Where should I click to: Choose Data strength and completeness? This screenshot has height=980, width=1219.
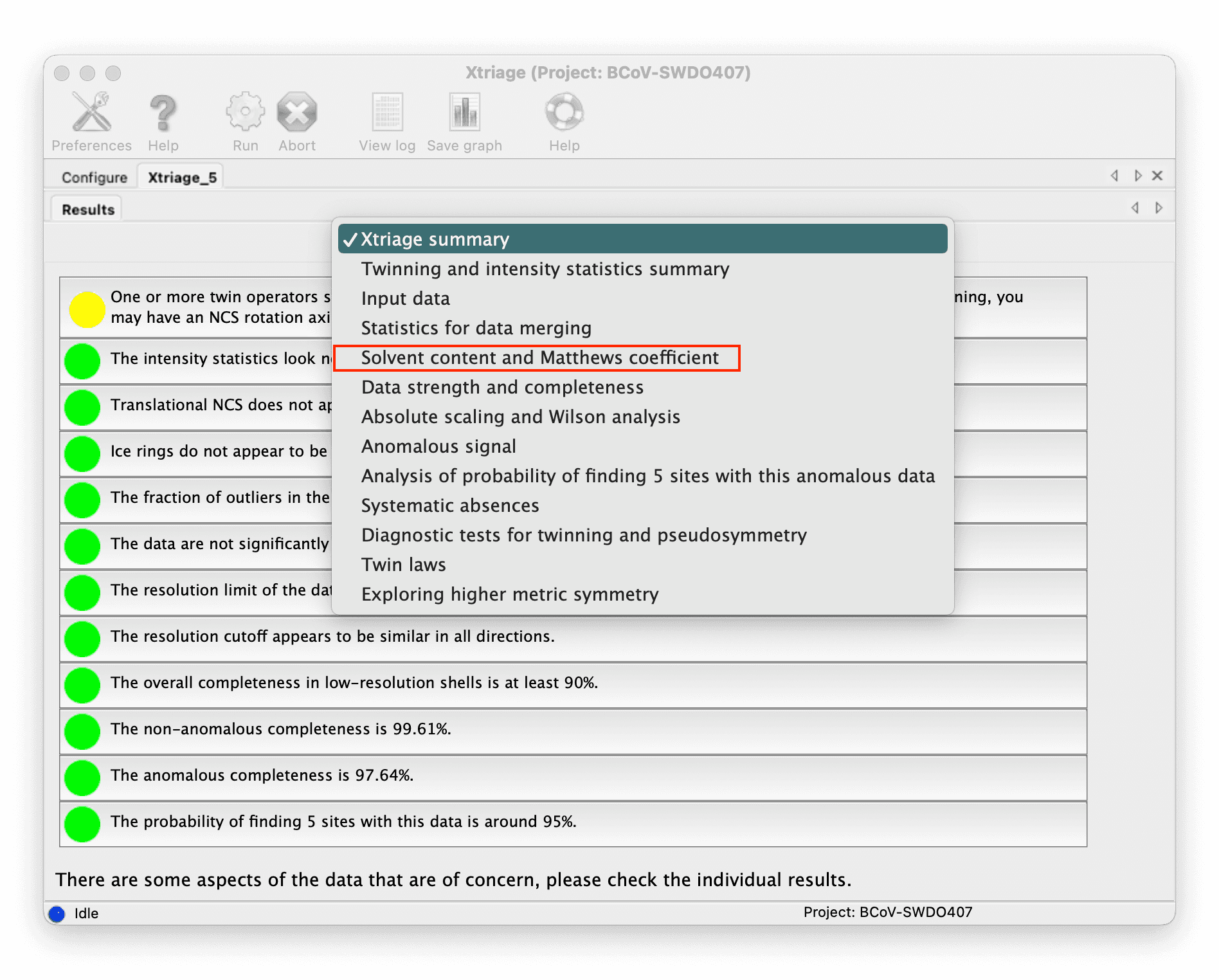[x=643, y=387]
